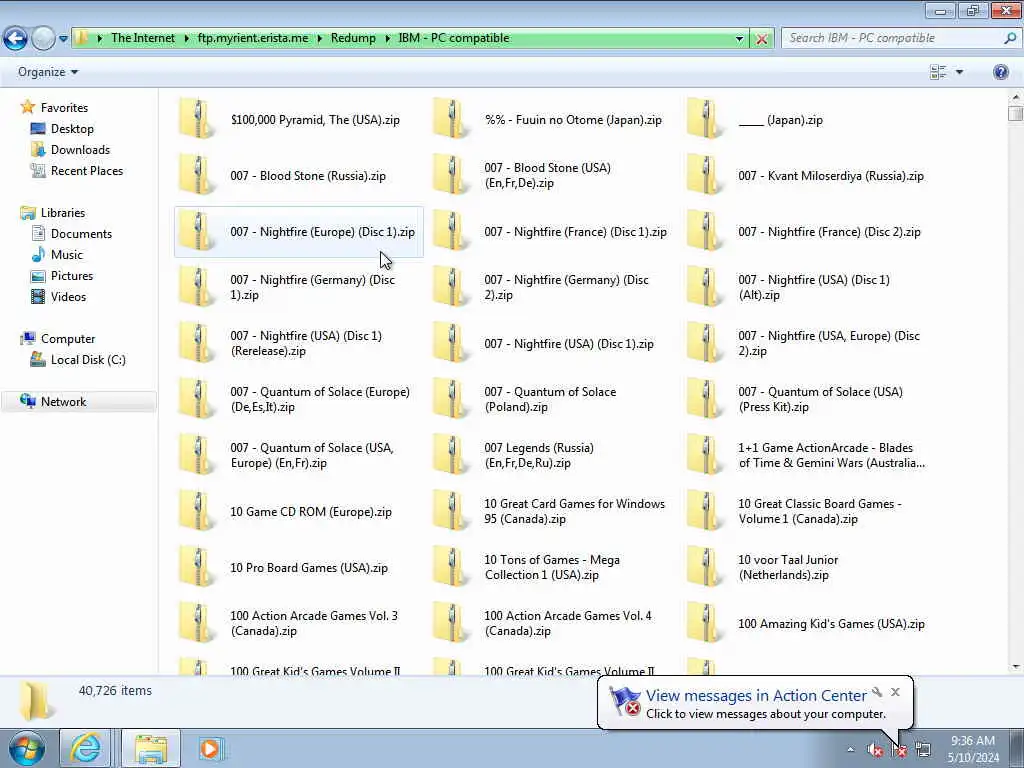This screenshot has height=768, width=1024.
Task: Click the muted volume tray icon
Action: 875,750
